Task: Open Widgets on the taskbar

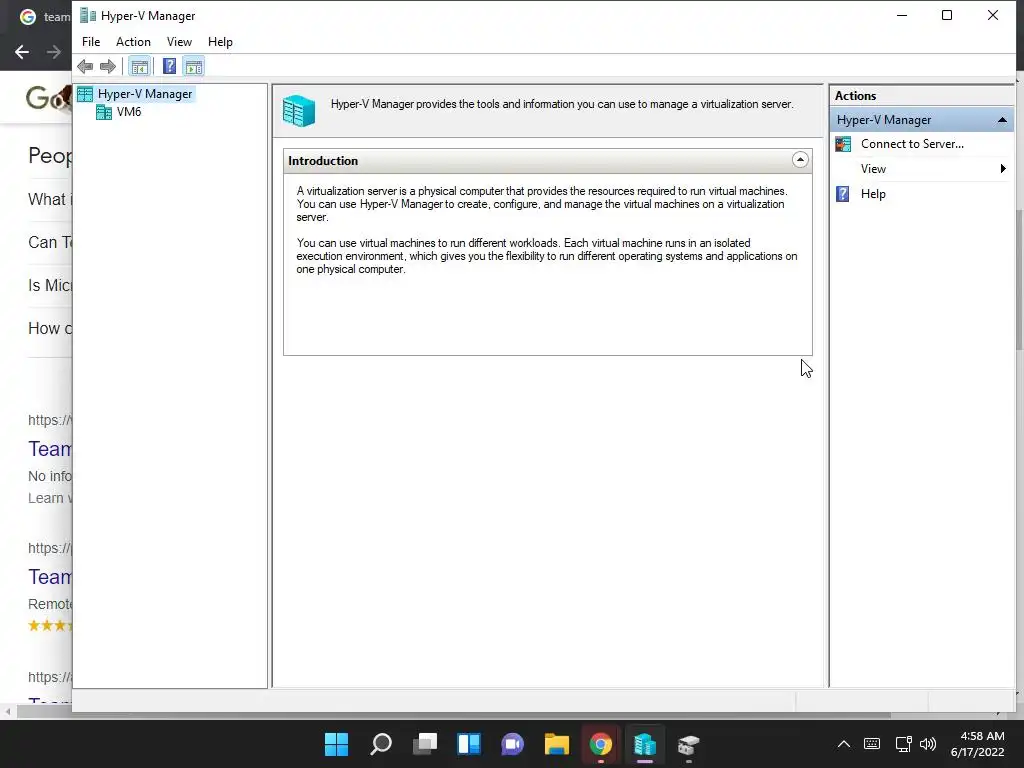Action: (x=469, y=744)
